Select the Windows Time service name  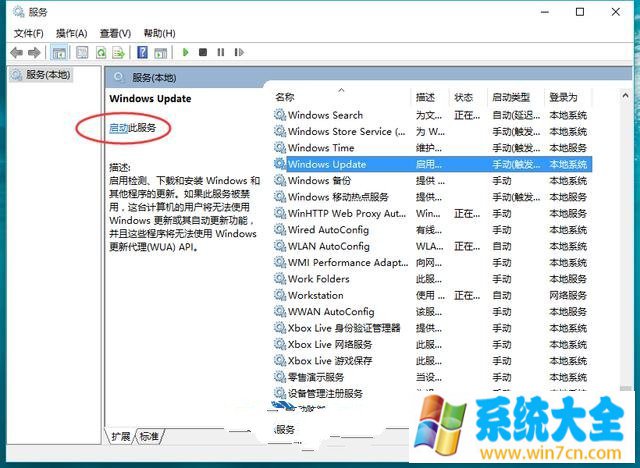(321, 148)
